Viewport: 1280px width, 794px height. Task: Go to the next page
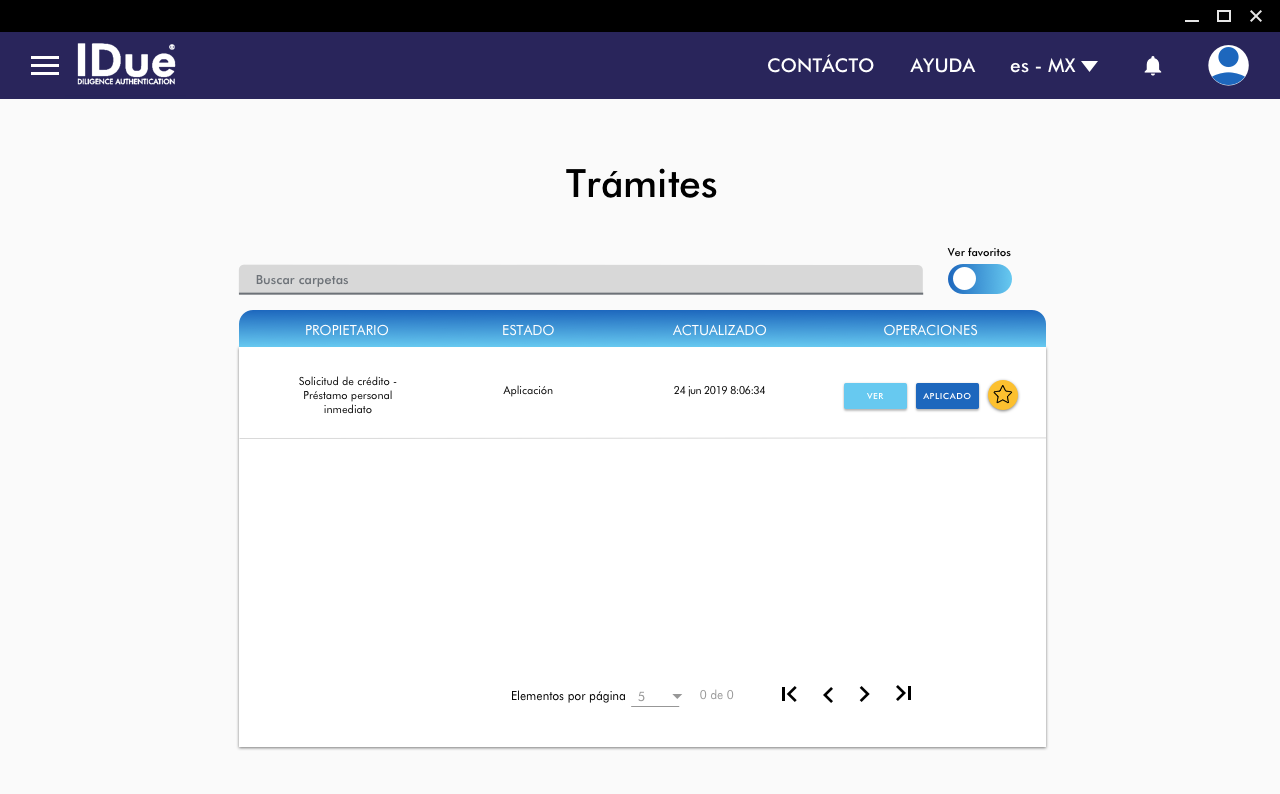click(x=865, y=694)
